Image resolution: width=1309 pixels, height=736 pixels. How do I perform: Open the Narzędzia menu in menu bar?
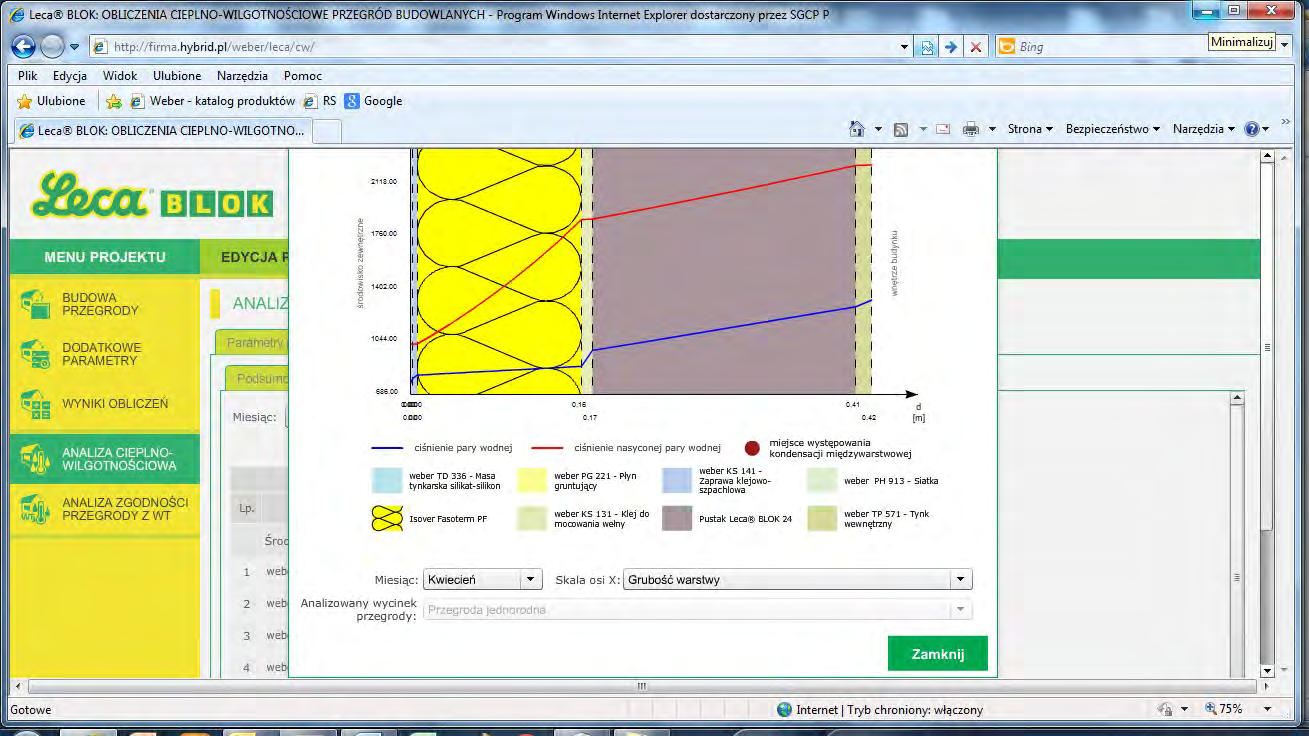[x=241, y=76]
